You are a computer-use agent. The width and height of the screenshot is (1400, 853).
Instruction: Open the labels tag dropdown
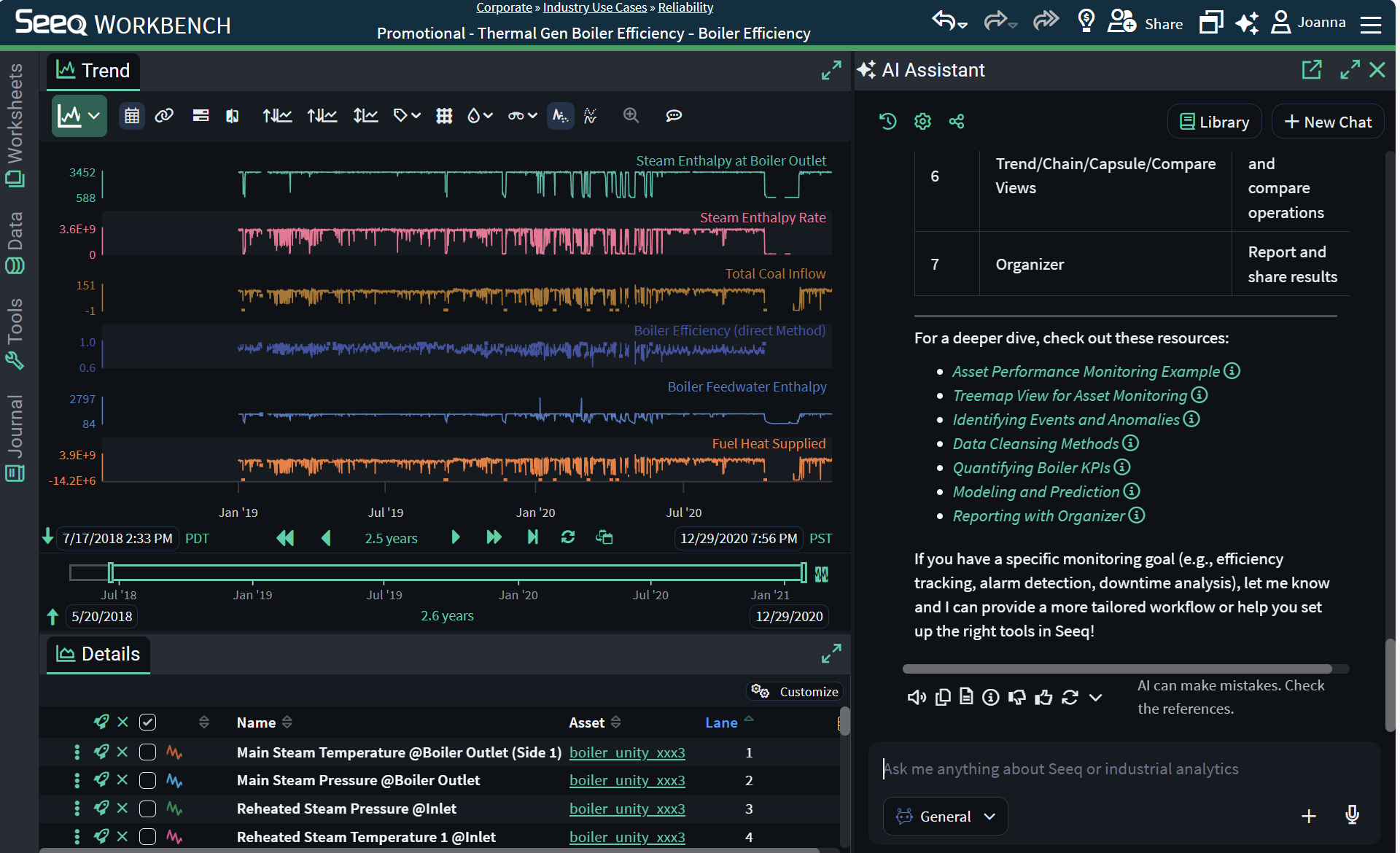coord(407,116)
